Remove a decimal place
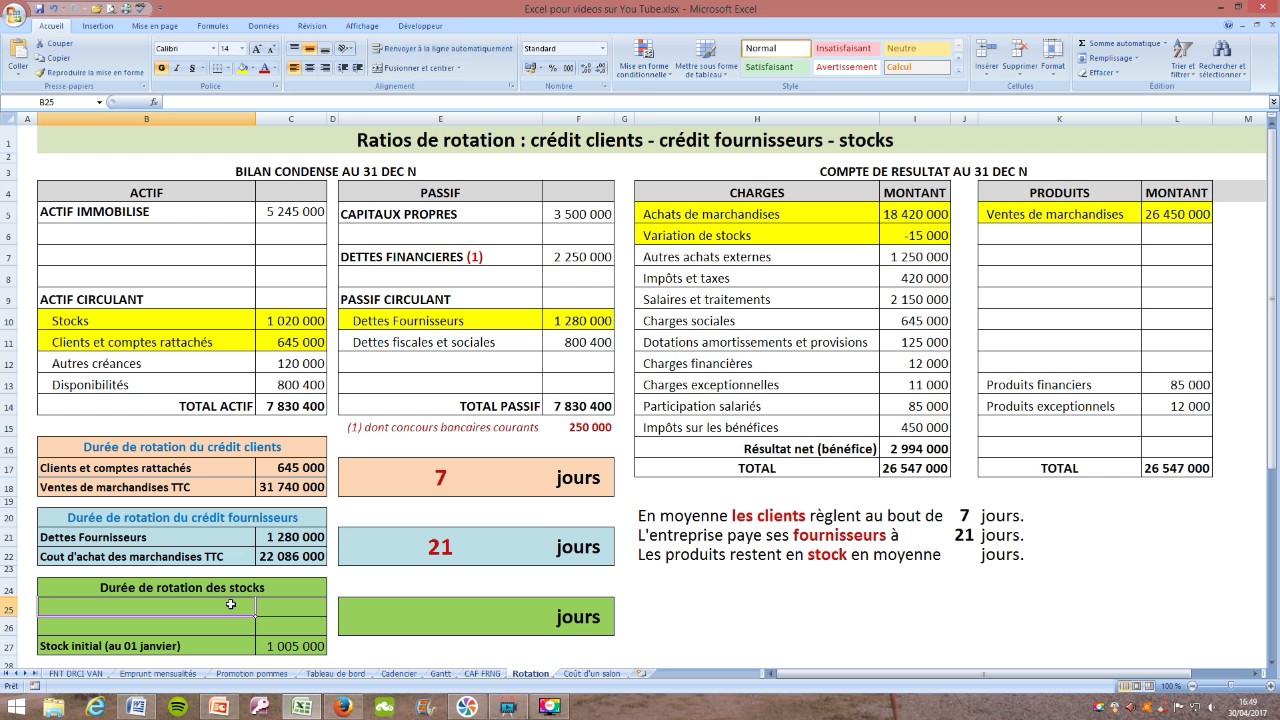This screenshot has height=720, width=1280. click(x=599, y=68)
